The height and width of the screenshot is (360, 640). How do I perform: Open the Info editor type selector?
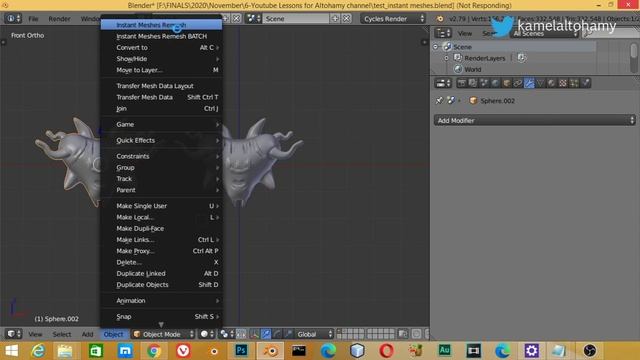coord(13,19)
